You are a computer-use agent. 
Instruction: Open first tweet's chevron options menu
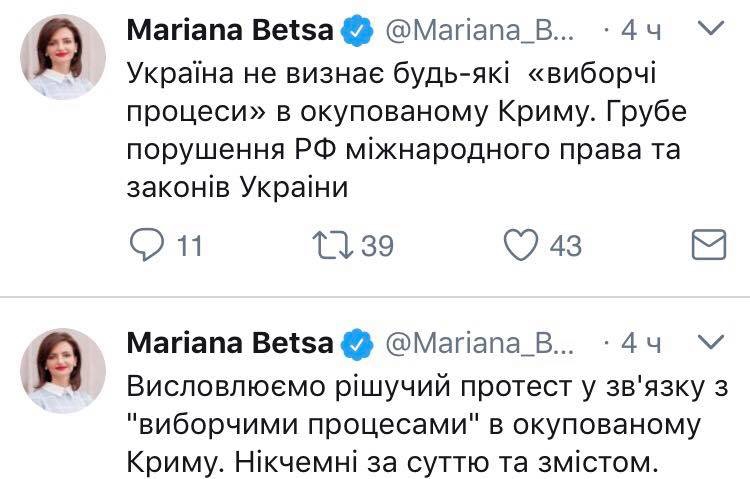coord(708,32)
